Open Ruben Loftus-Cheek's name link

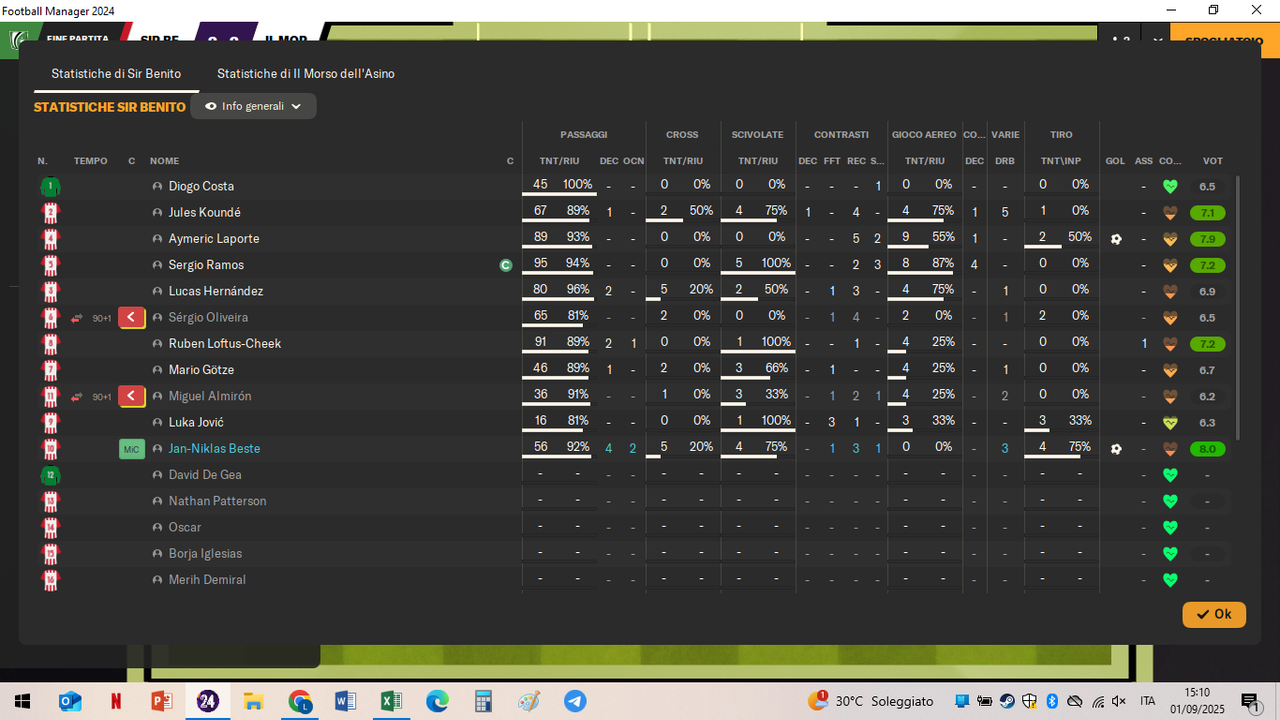(x=225, y=344)
